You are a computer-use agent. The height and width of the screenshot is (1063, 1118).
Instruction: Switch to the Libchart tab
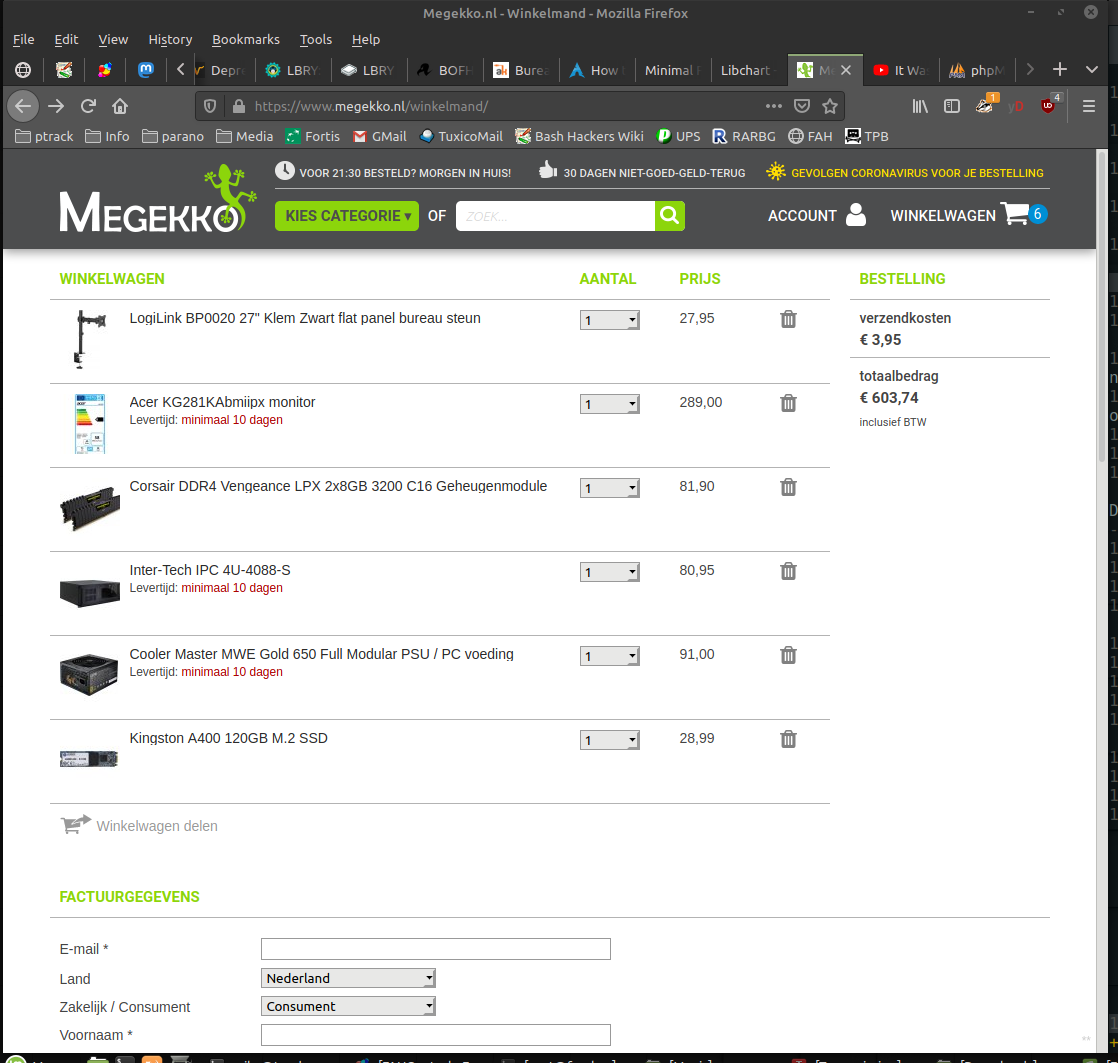coord(747,70)
